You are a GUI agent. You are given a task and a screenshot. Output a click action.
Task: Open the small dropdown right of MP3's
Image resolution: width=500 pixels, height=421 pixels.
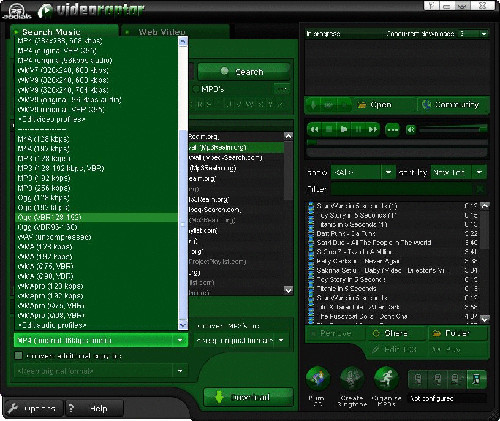click(x=282, y=89)
